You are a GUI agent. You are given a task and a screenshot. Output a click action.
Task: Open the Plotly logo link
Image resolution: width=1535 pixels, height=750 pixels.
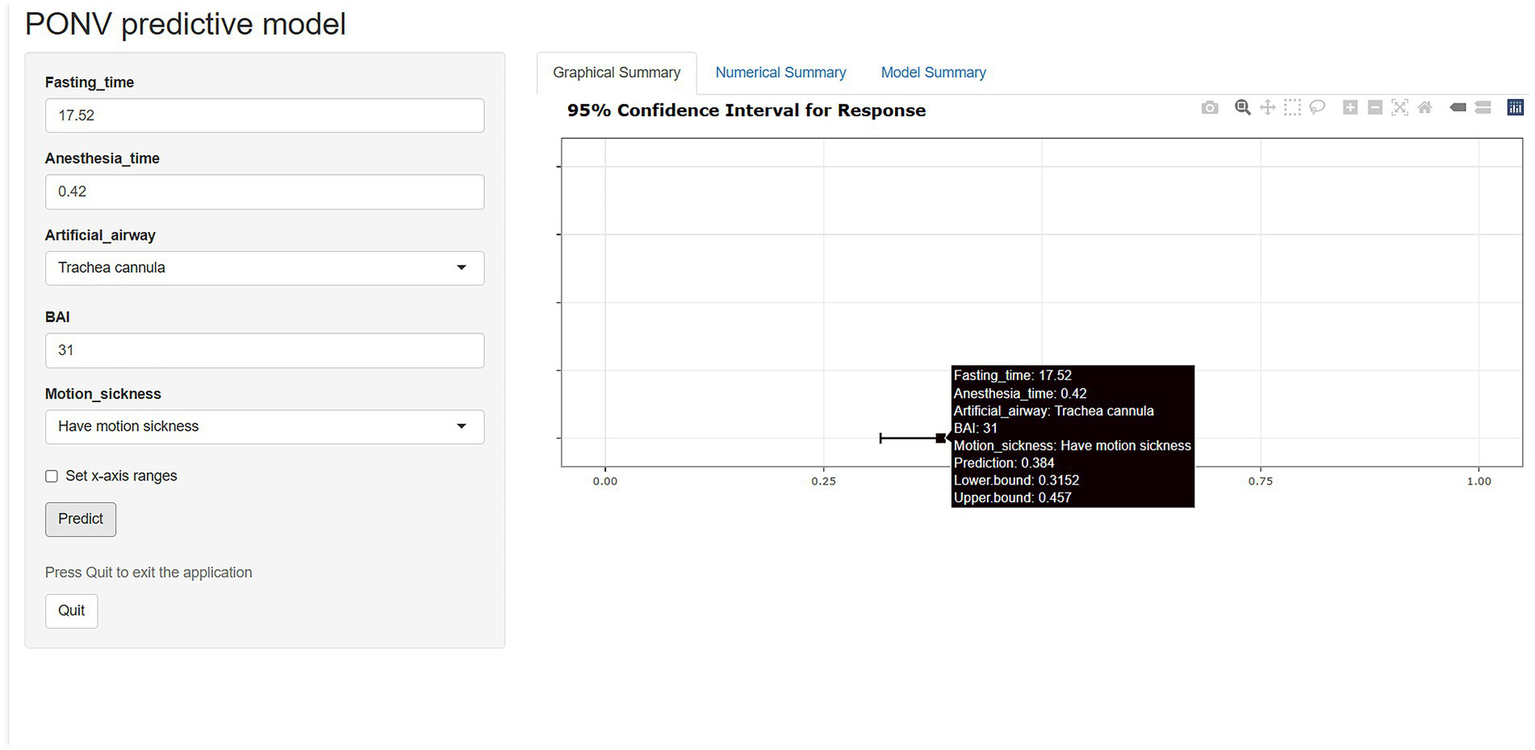click(1515, 108)
